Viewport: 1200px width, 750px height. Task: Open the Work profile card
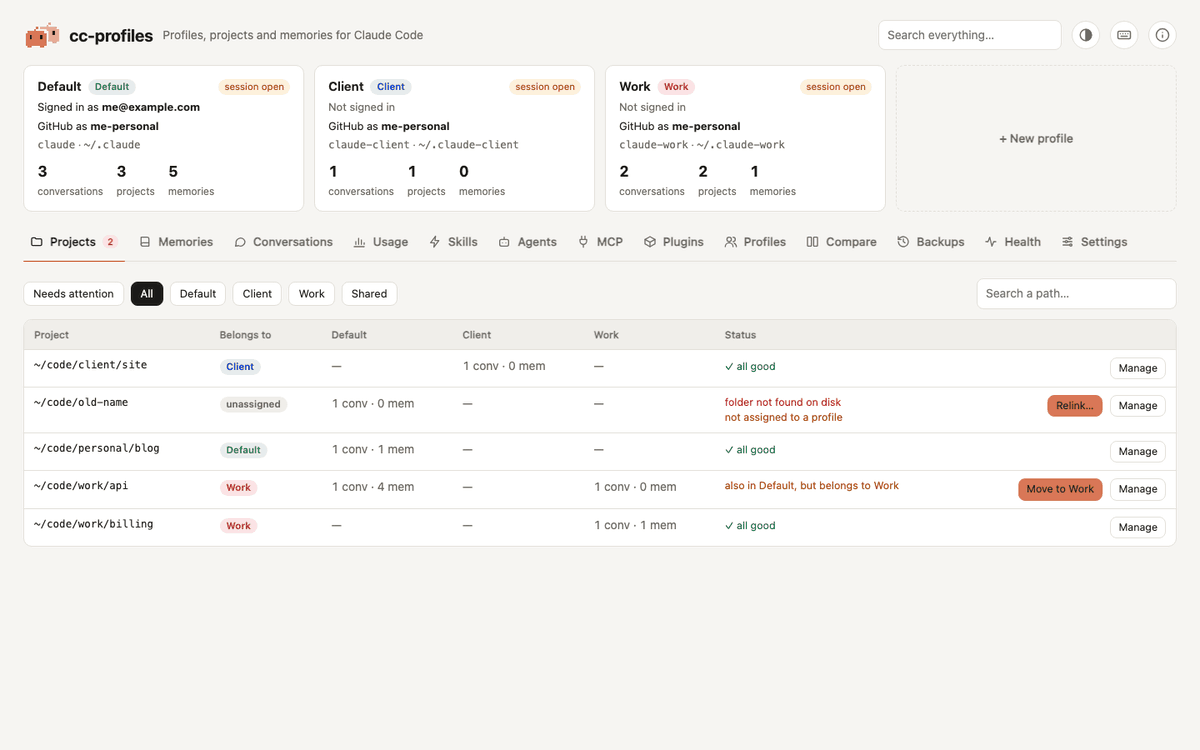745,139
